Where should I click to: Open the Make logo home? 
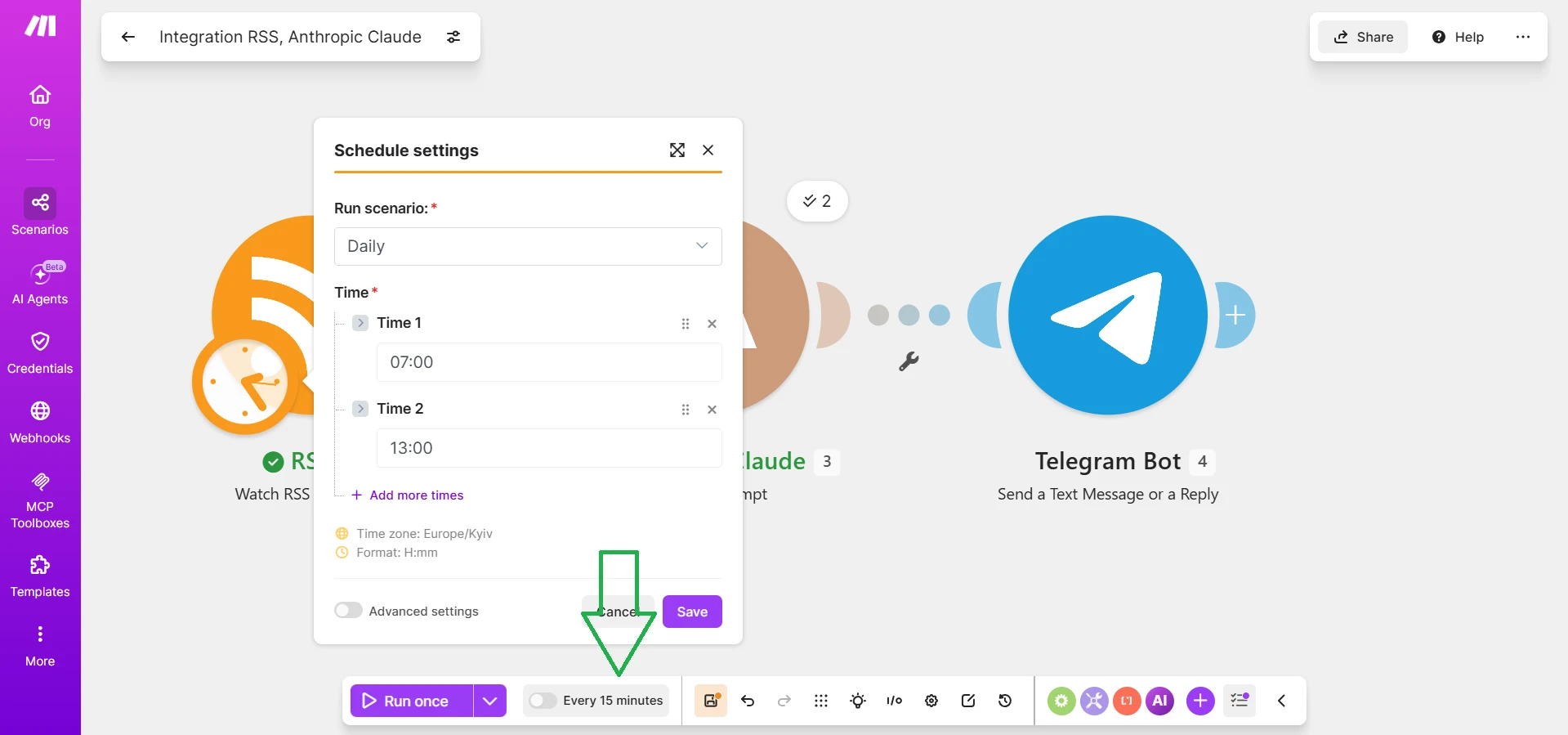(40, 26)
